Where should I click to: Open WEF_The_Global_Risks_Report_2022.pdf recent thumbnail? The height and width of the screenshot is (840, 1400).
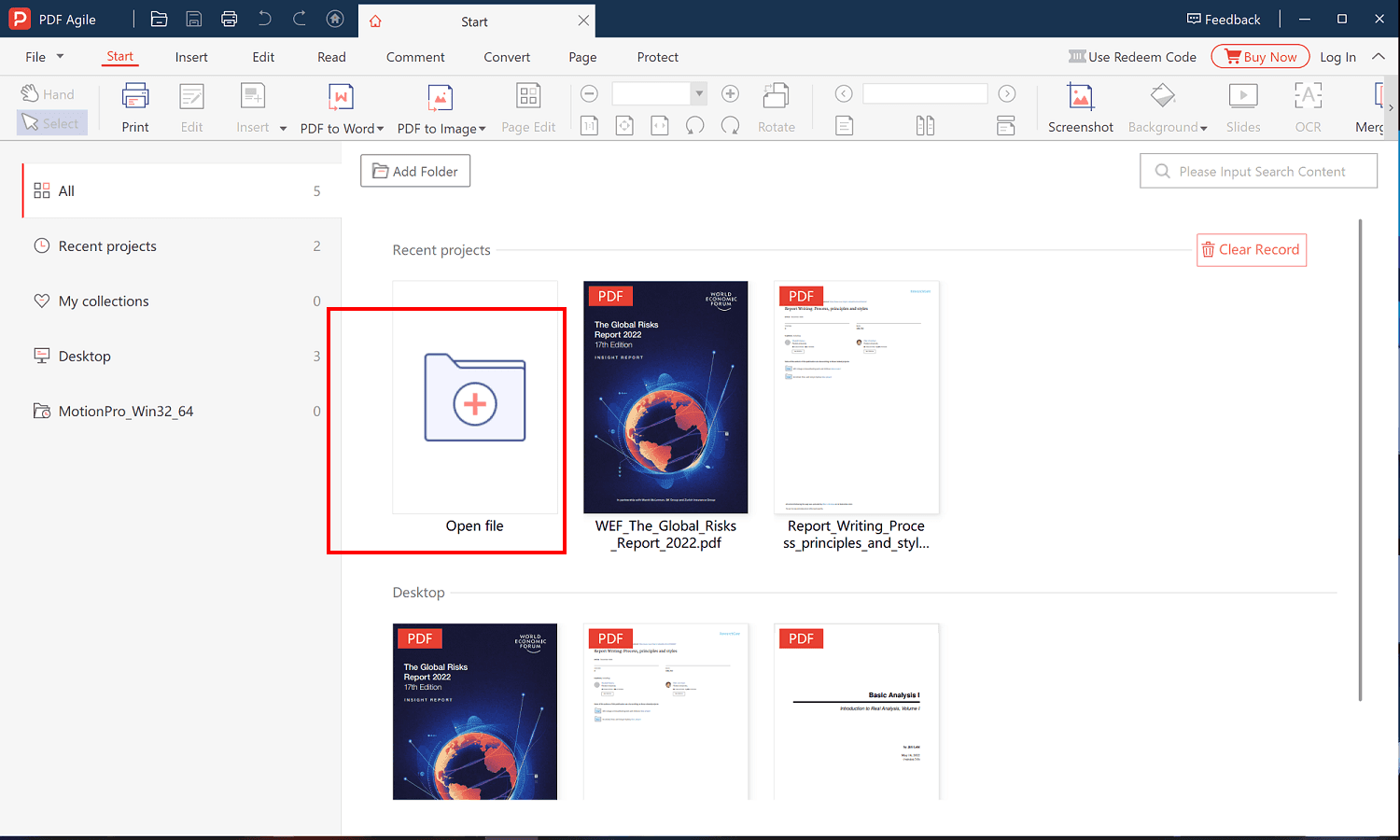click(x=665, y=398)
